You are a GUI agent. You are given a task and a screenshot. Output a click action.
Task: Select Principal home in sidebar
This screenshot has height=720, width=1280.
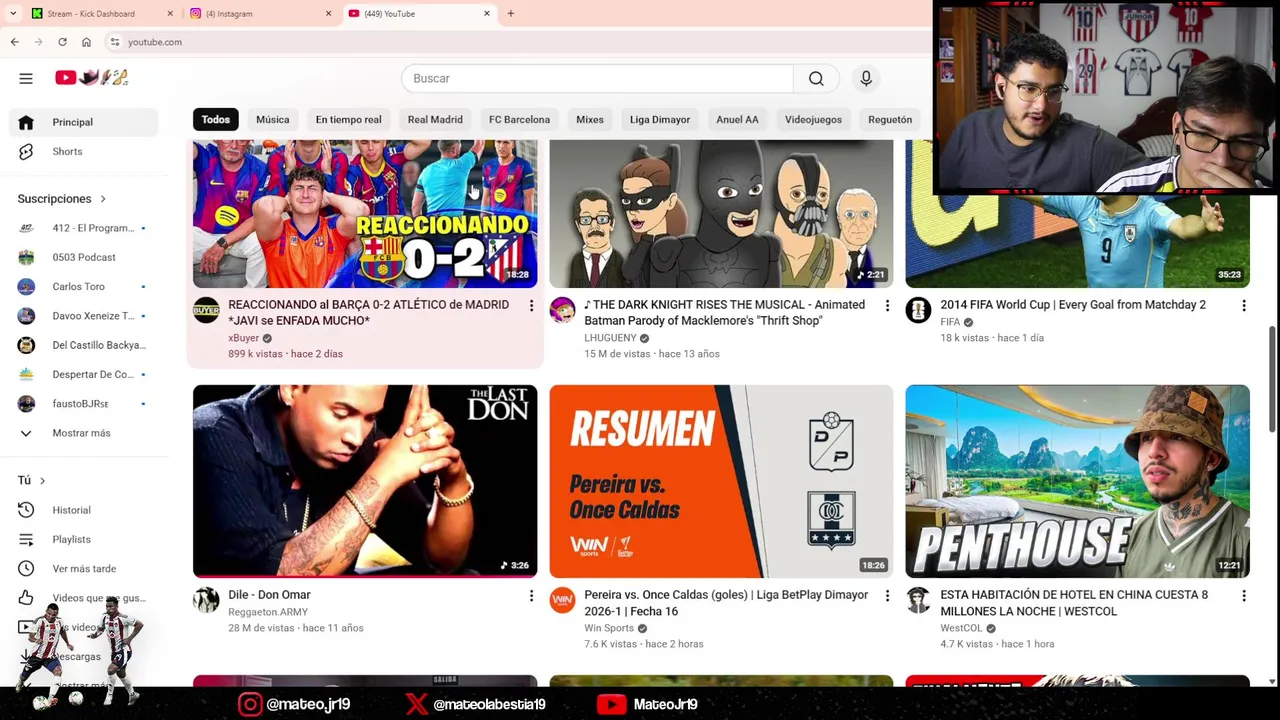(84, 122)
